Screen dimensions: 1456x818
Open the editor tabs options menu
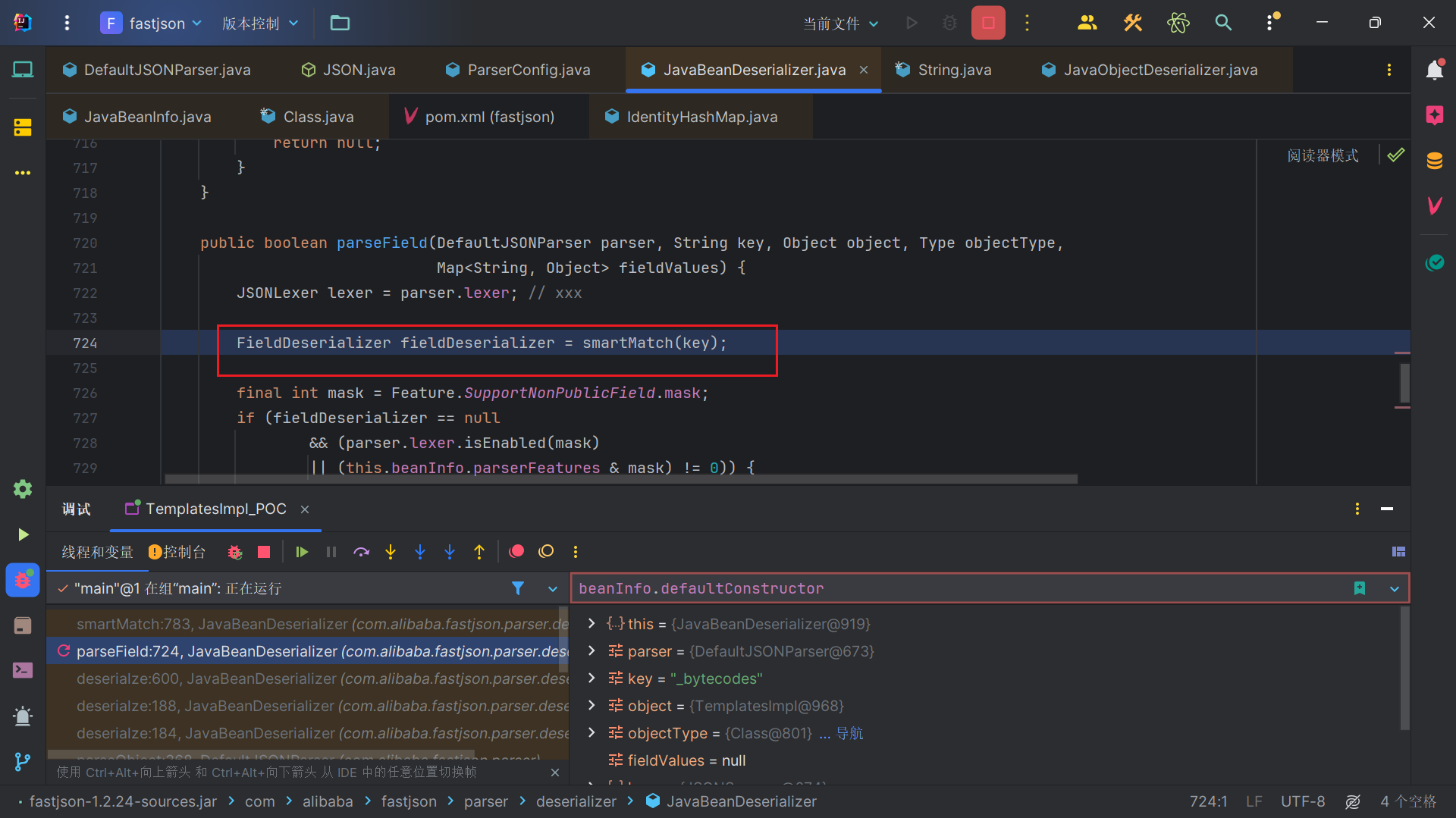[x=1389, y=70]
